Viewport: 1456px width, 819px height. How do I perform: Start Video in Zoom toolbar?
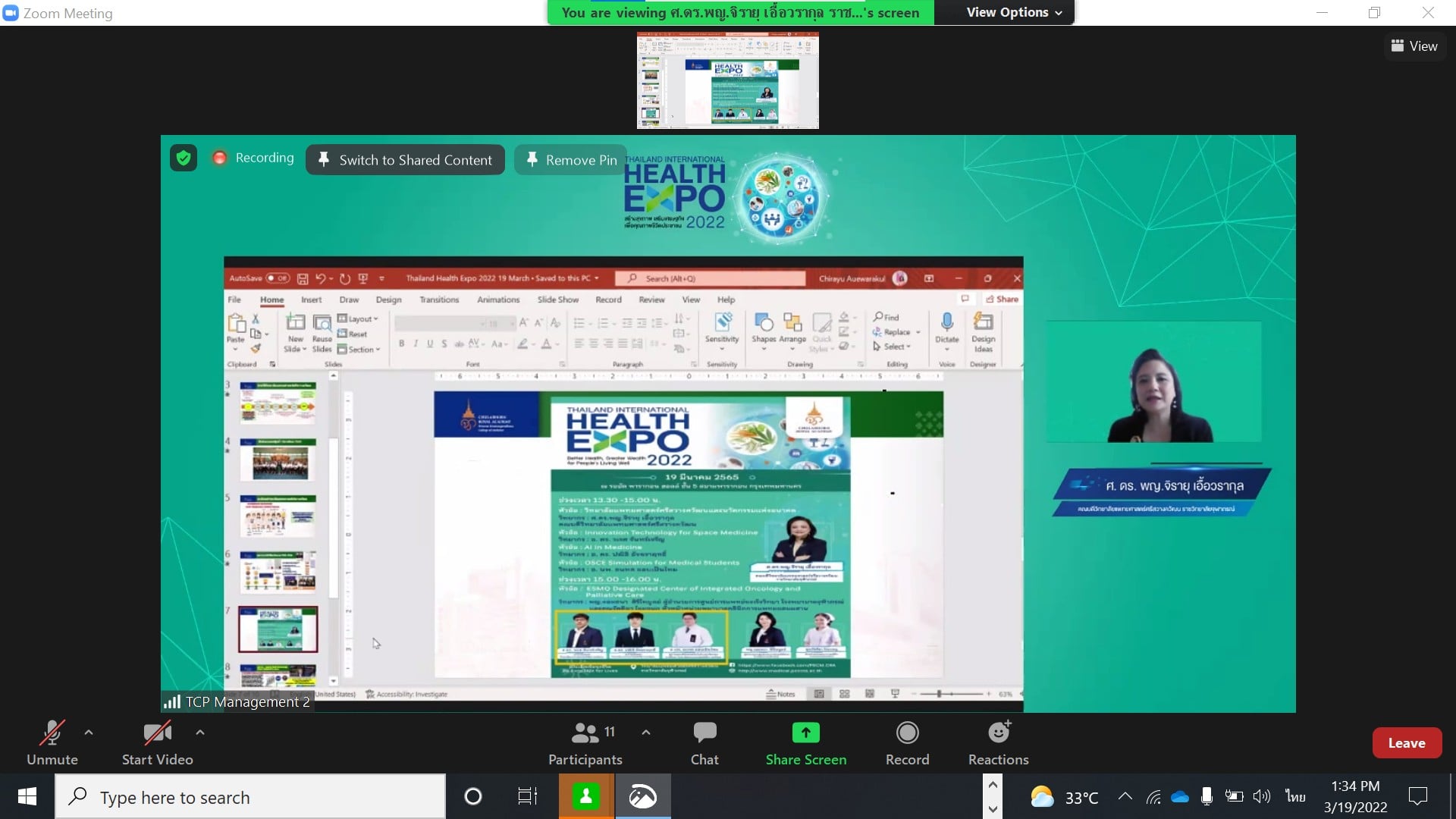tap(157, 742)
